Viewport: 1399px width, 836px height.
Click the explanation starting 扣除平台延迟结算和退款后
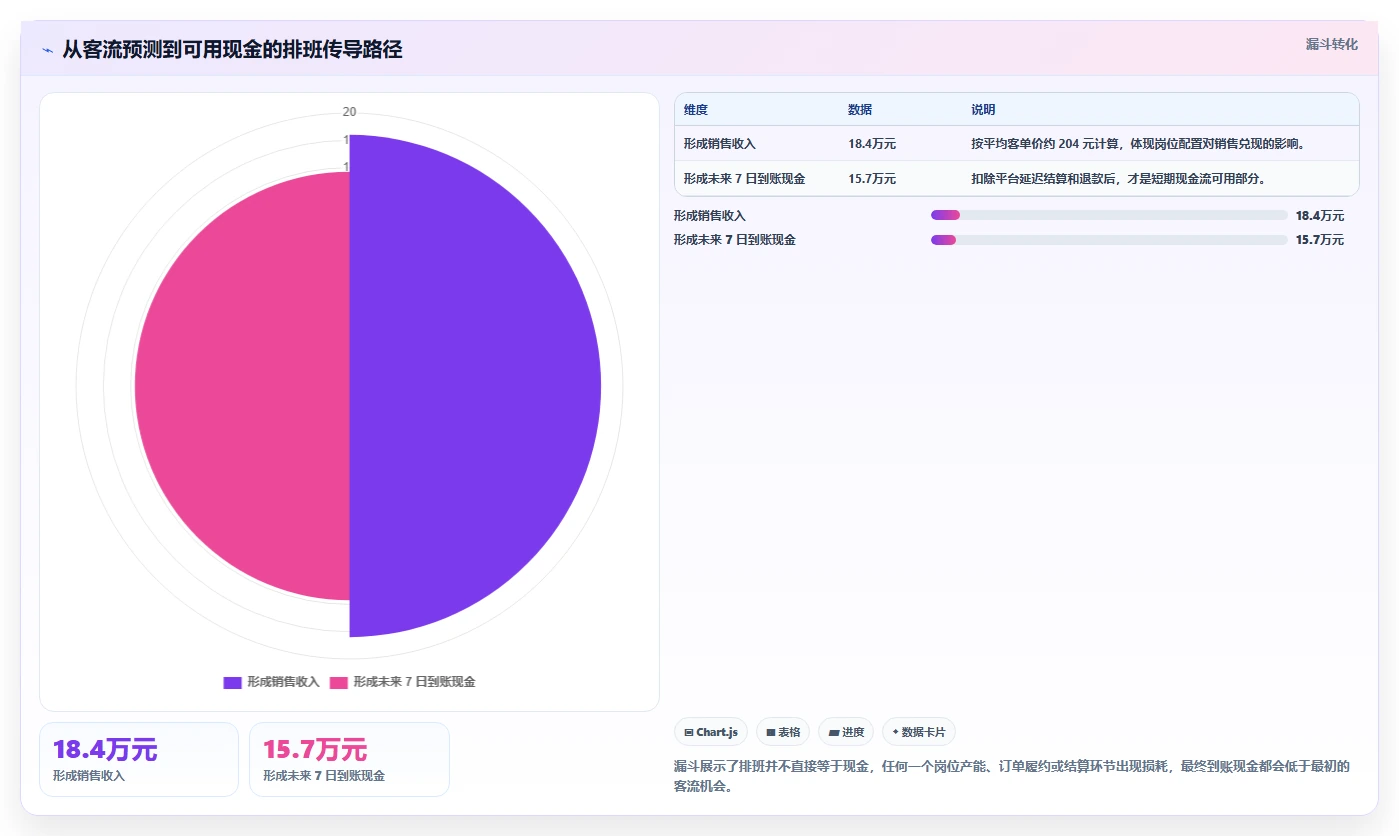click(x=1119, y=179)
